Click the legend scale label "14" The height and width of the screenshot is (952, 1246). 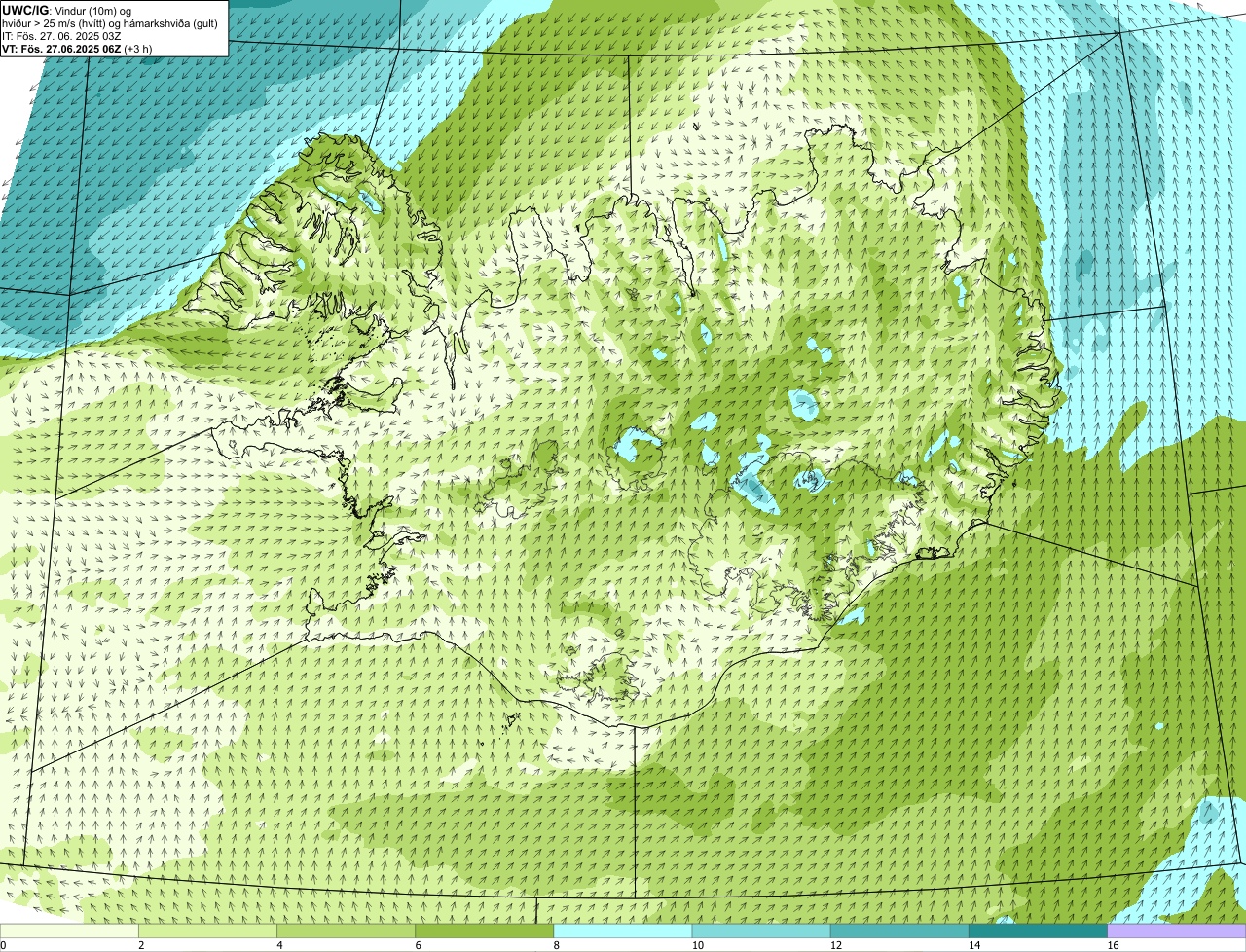coord(973,945)
